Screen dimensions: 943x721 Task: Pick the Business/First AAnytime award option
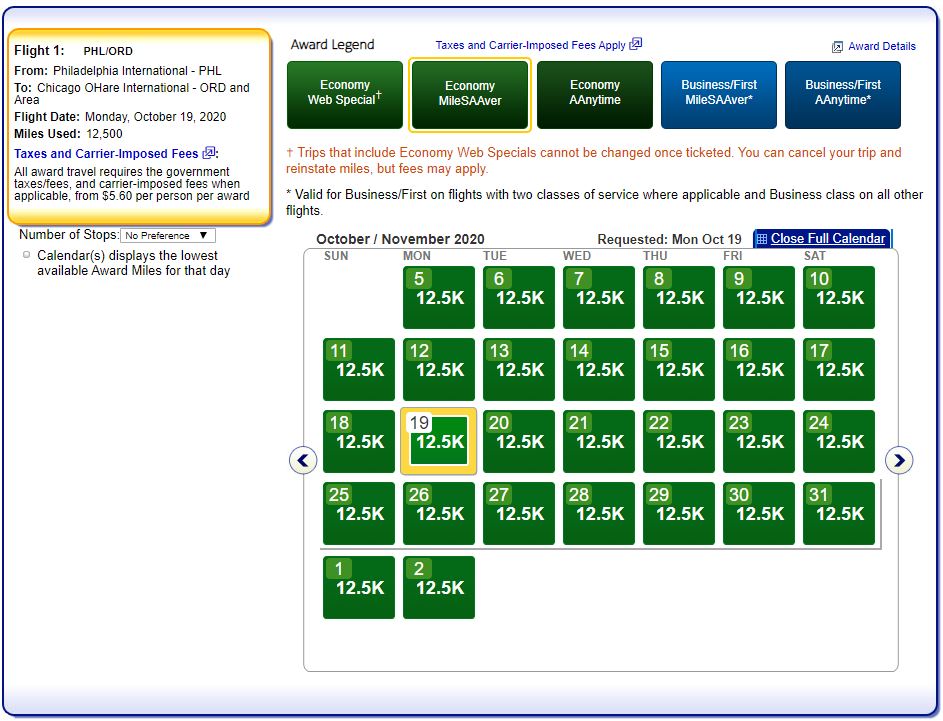tap(843, 94)
